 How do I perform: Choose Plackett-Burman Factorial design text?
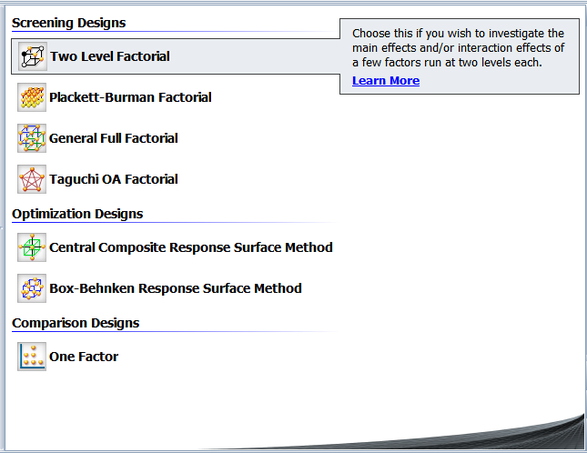pos(130,97)
